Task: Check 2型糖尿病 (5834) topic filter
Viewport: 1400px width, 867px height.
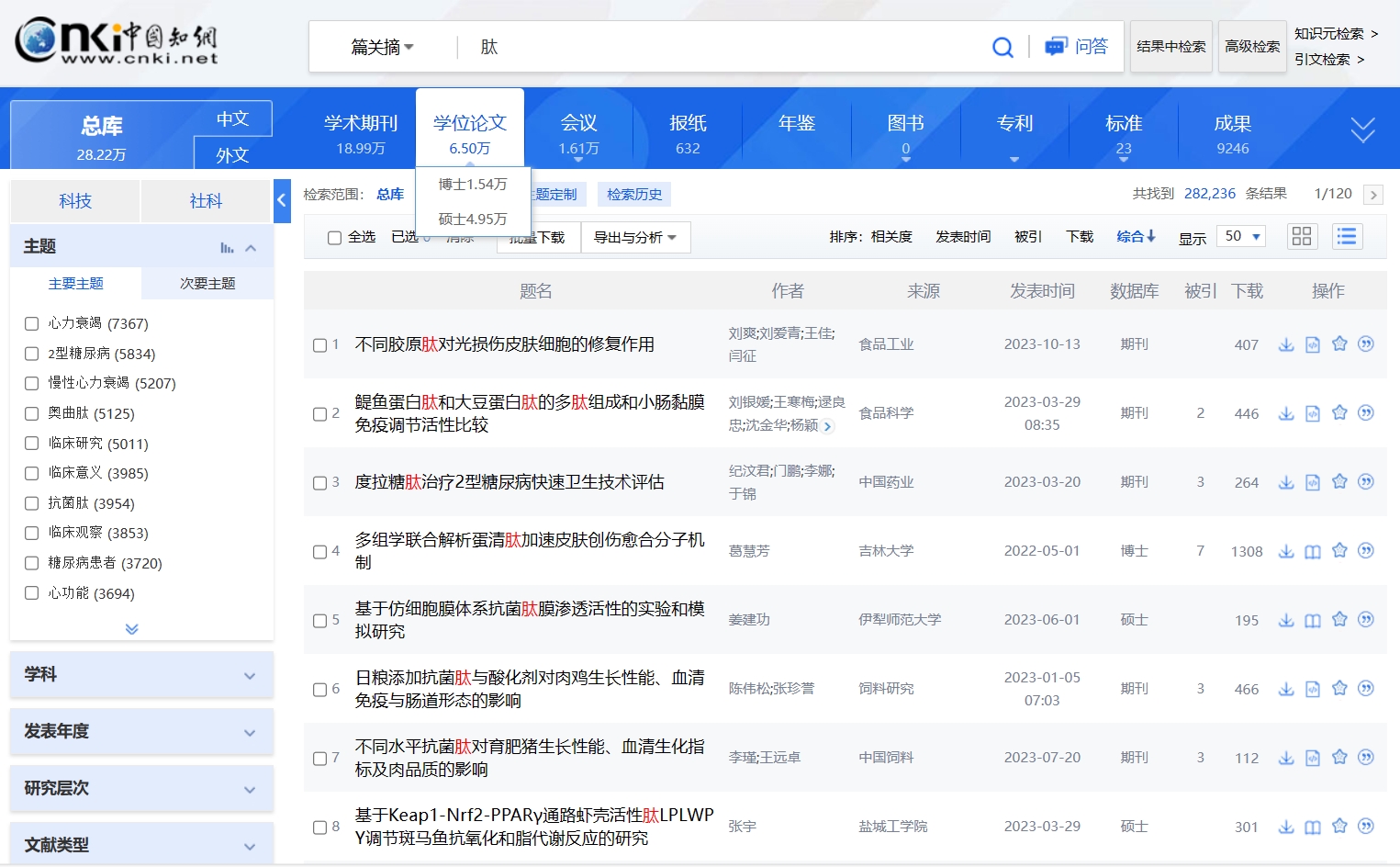Action: pyautogui.click(x=31, y=354)
